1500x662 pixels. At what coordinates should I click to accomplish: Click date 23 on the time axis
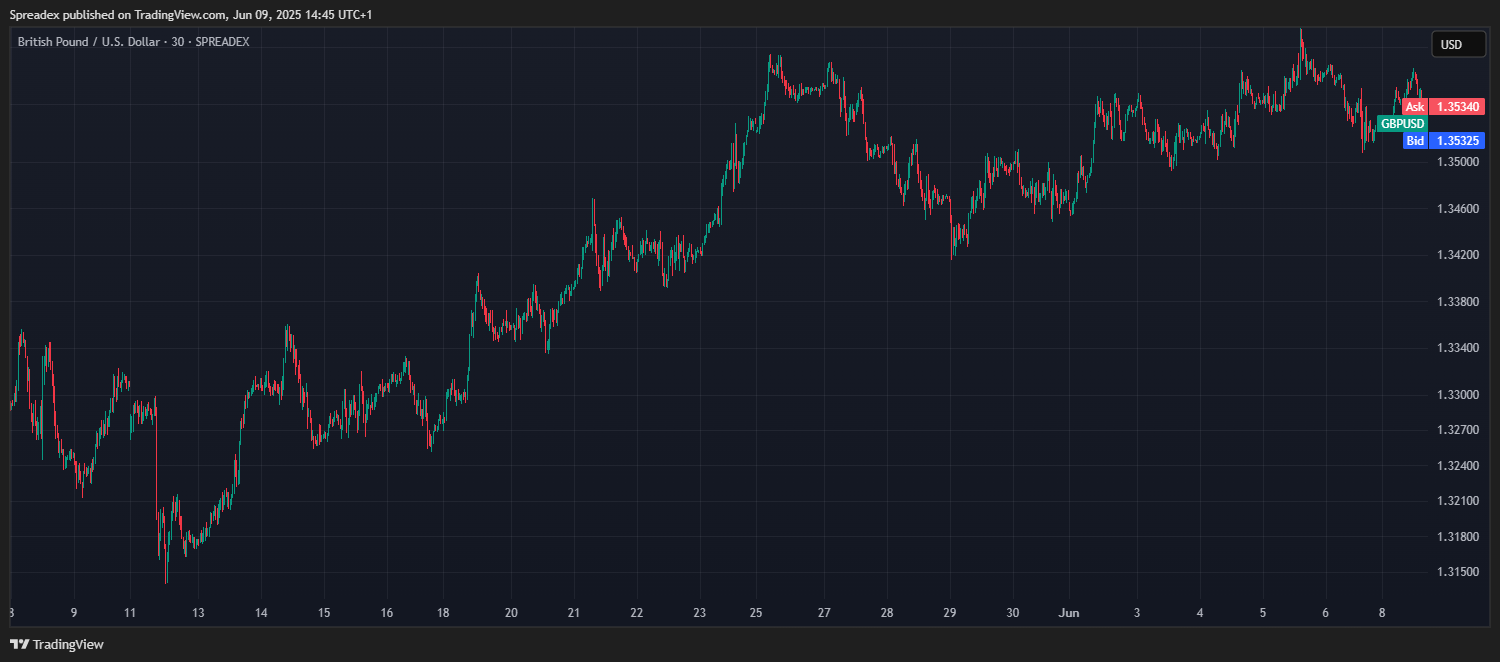point(699,613)
